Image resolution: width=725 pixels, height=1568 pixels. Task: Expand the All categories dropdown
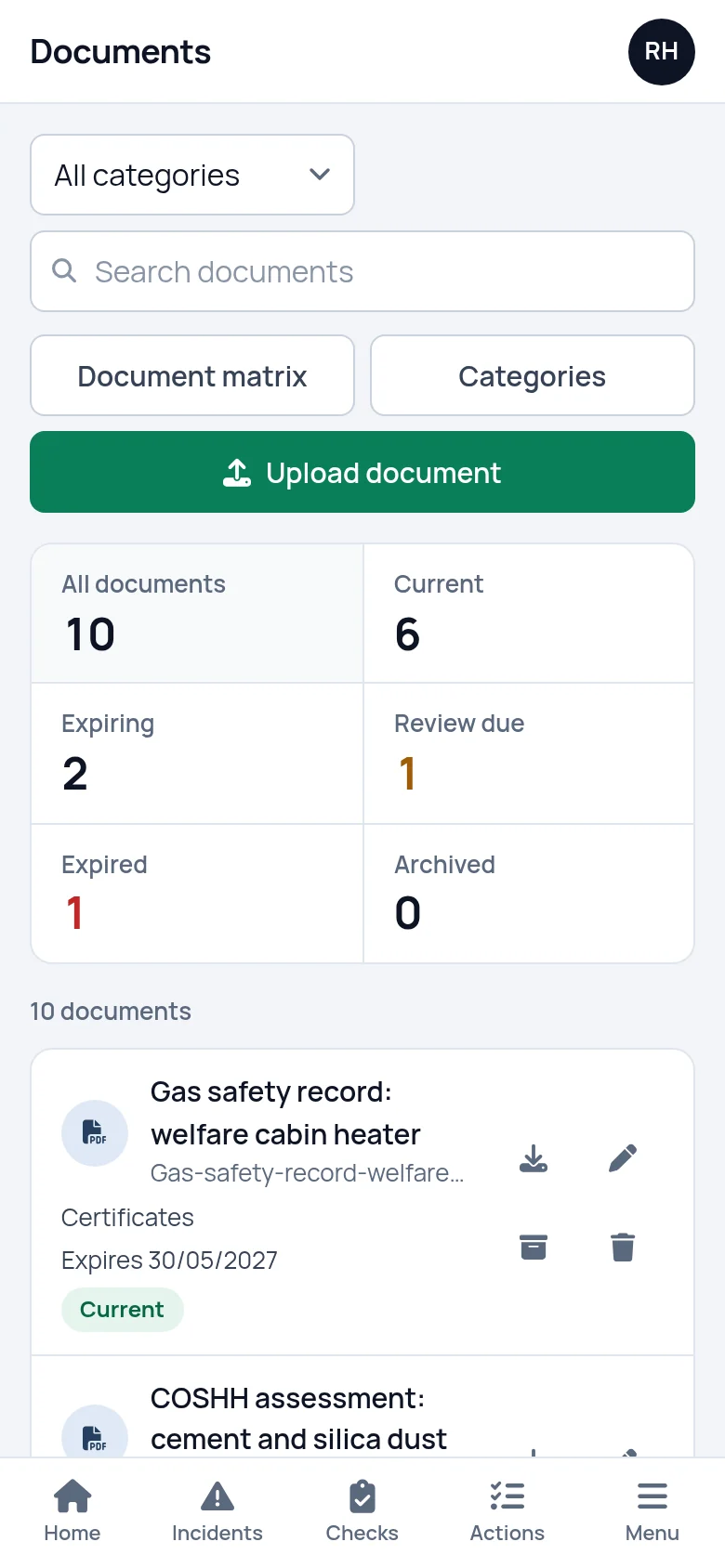pyautogui.click(x=192, y=175)
